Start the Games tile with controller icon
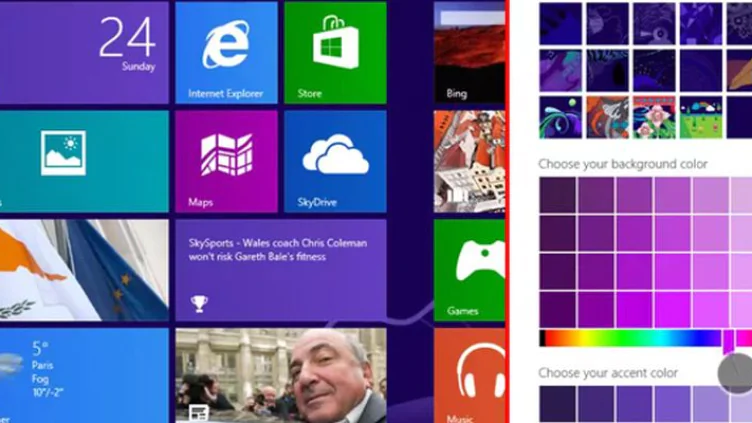 point(469,270)
